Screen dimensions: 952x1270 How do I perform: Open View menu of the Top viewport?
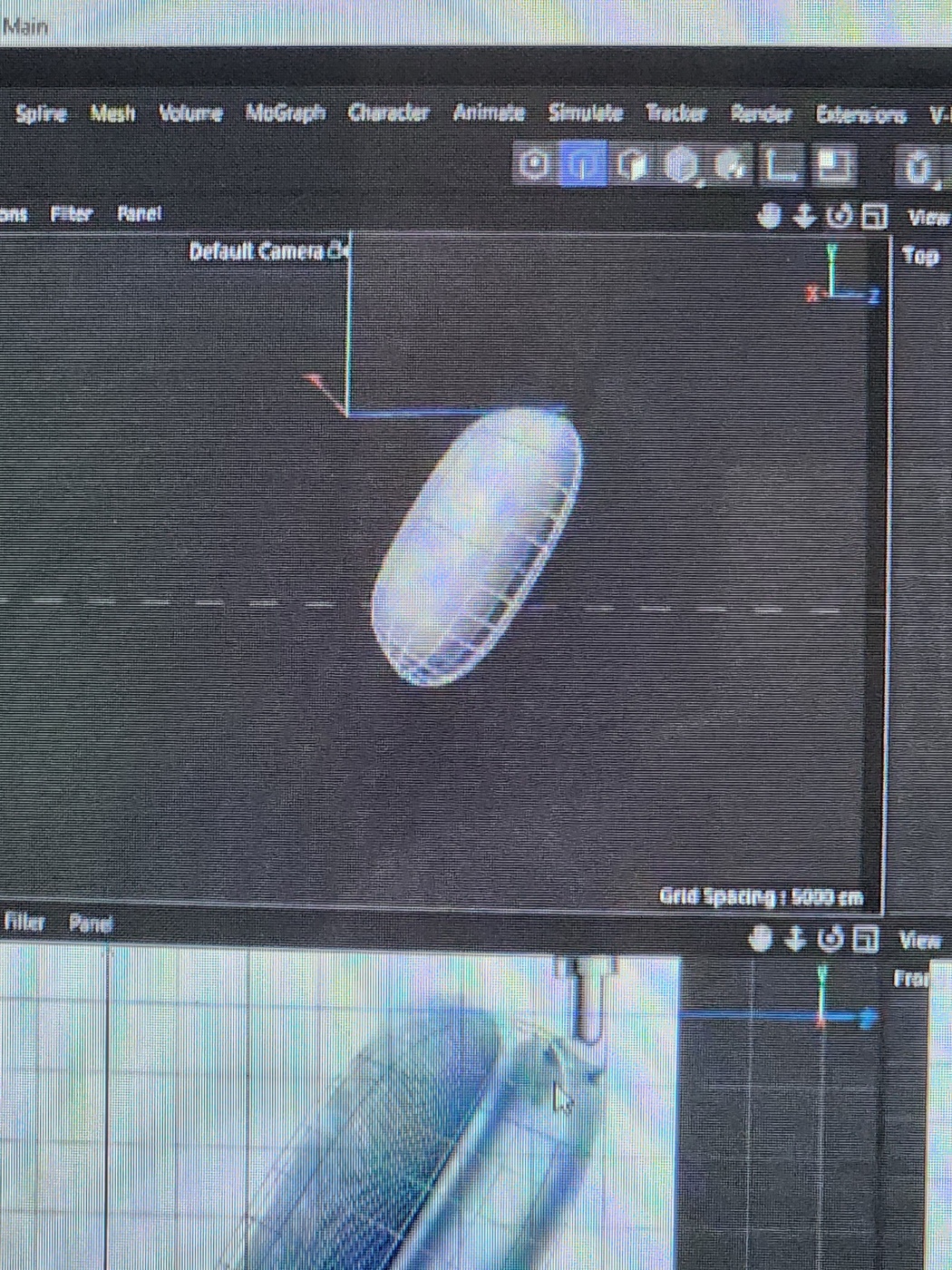click(x=928, y=218)
